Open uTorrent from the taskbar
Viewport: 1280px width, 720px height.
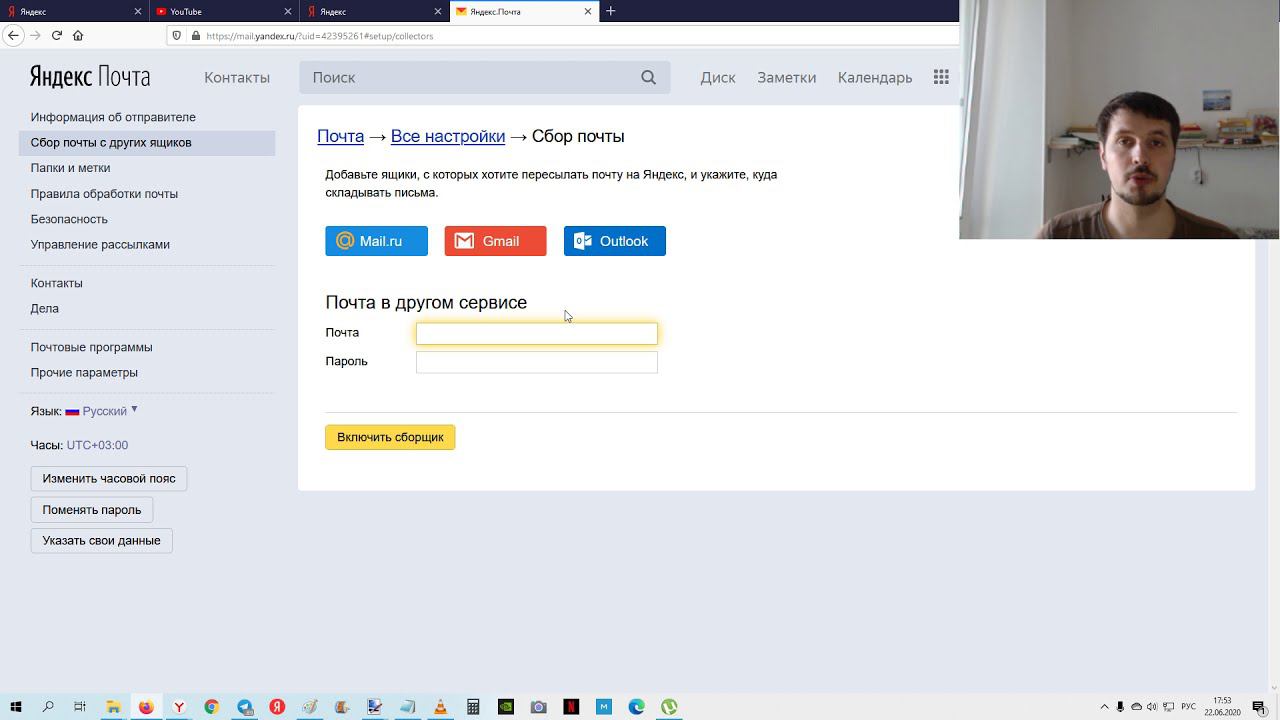[x=669, y=707]
